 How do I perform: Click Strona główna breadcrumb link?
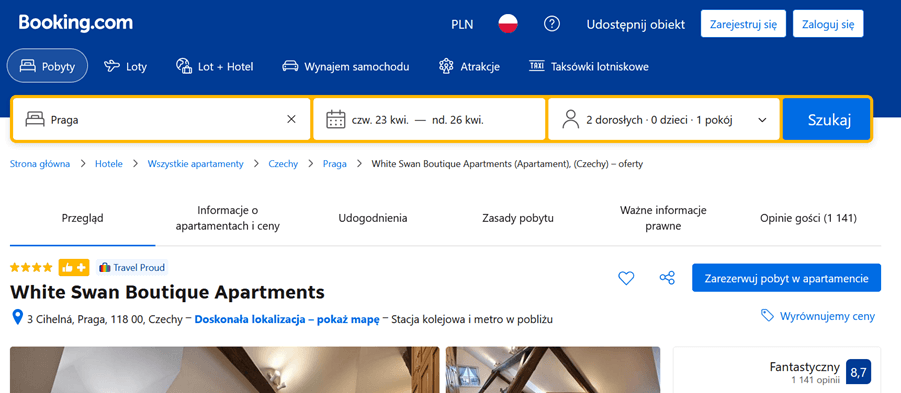point(40,164)
